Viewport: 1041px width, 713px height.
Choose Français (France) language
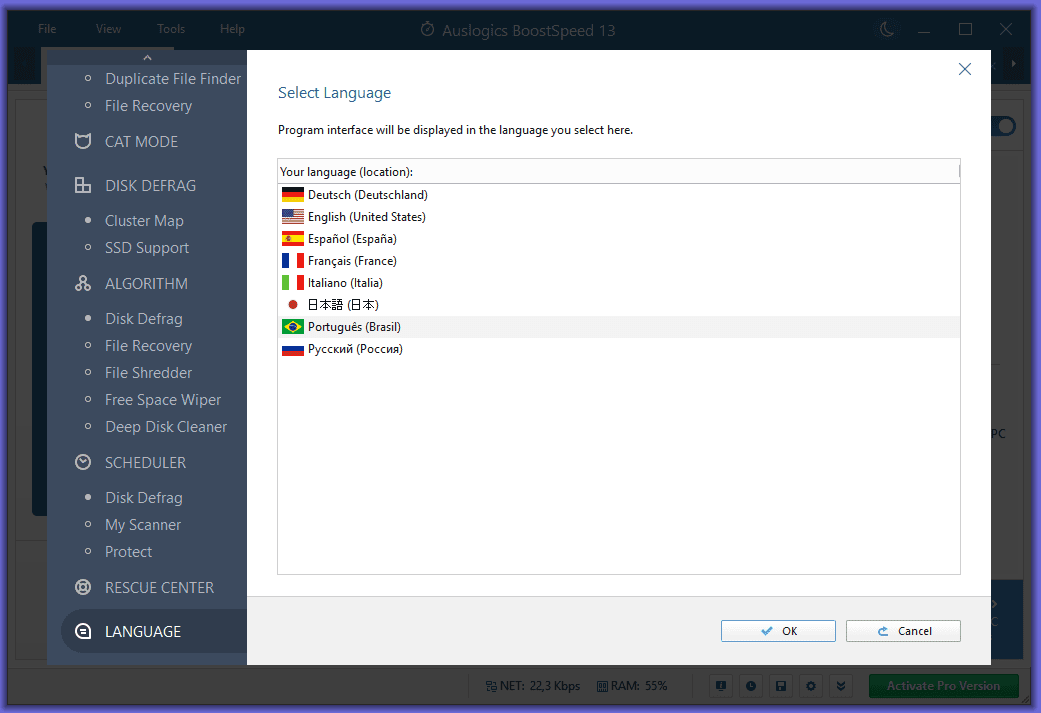tap(619, 260)
